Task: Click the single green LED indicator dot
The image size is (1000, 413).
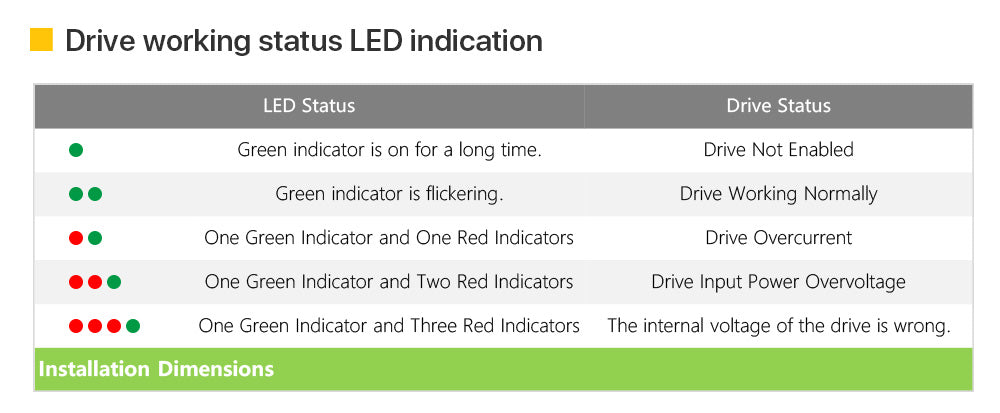Action: (x=76, y=150)
